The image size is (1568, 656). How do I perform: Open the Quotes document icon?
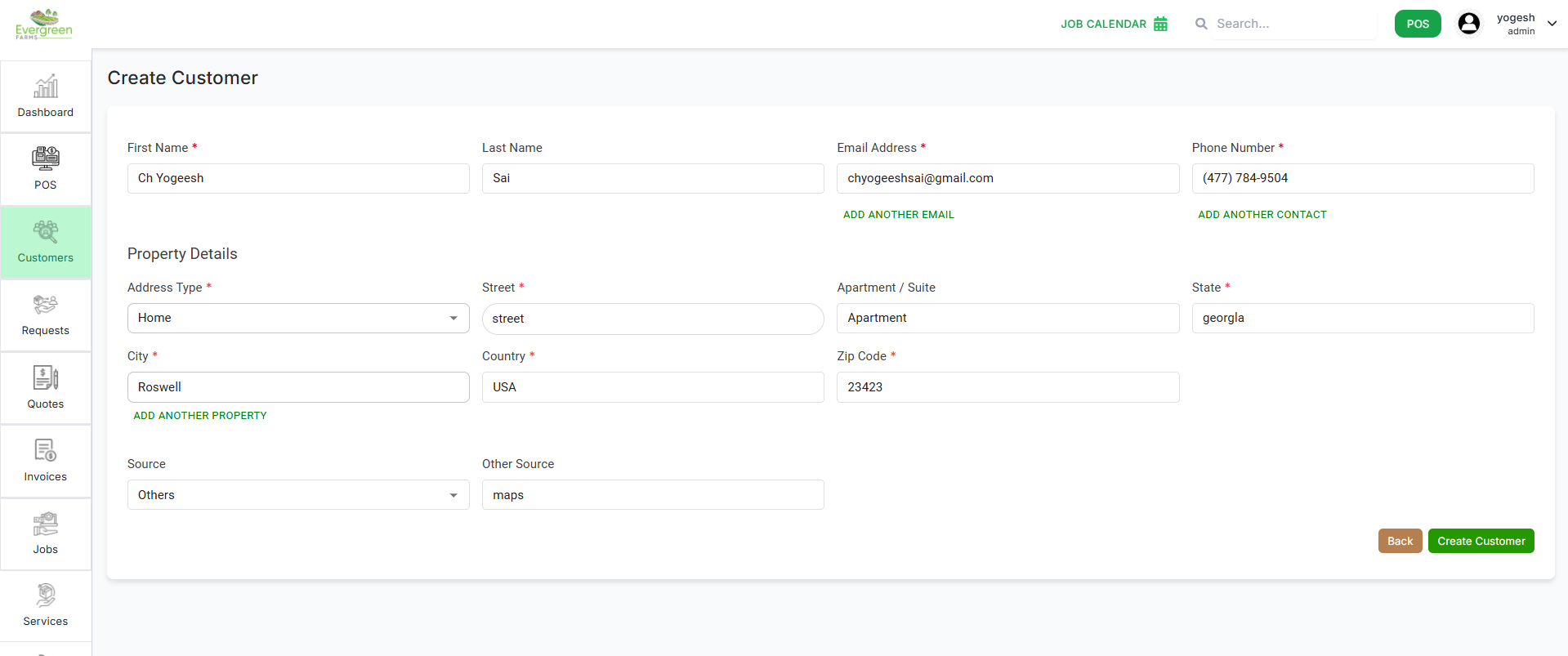46,377
